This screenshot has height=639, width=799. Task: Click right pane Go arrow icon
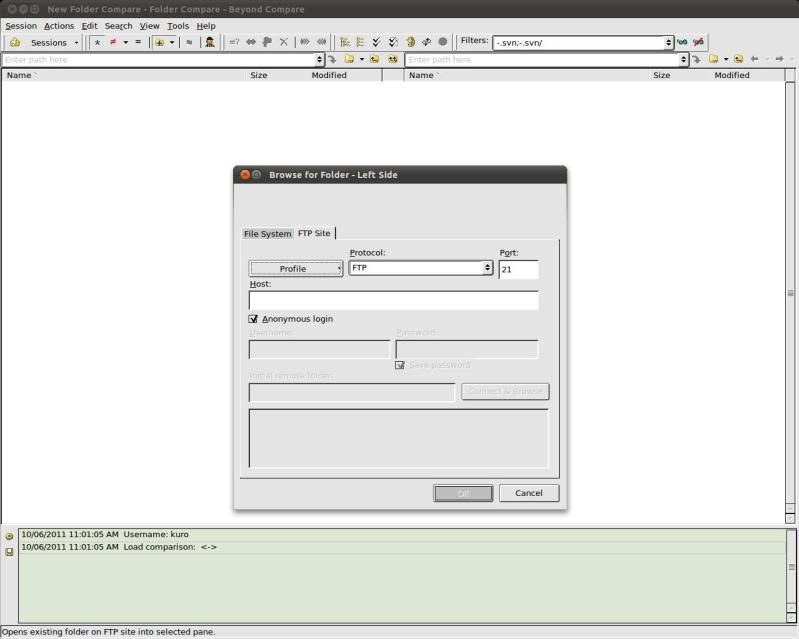point(696,60)
